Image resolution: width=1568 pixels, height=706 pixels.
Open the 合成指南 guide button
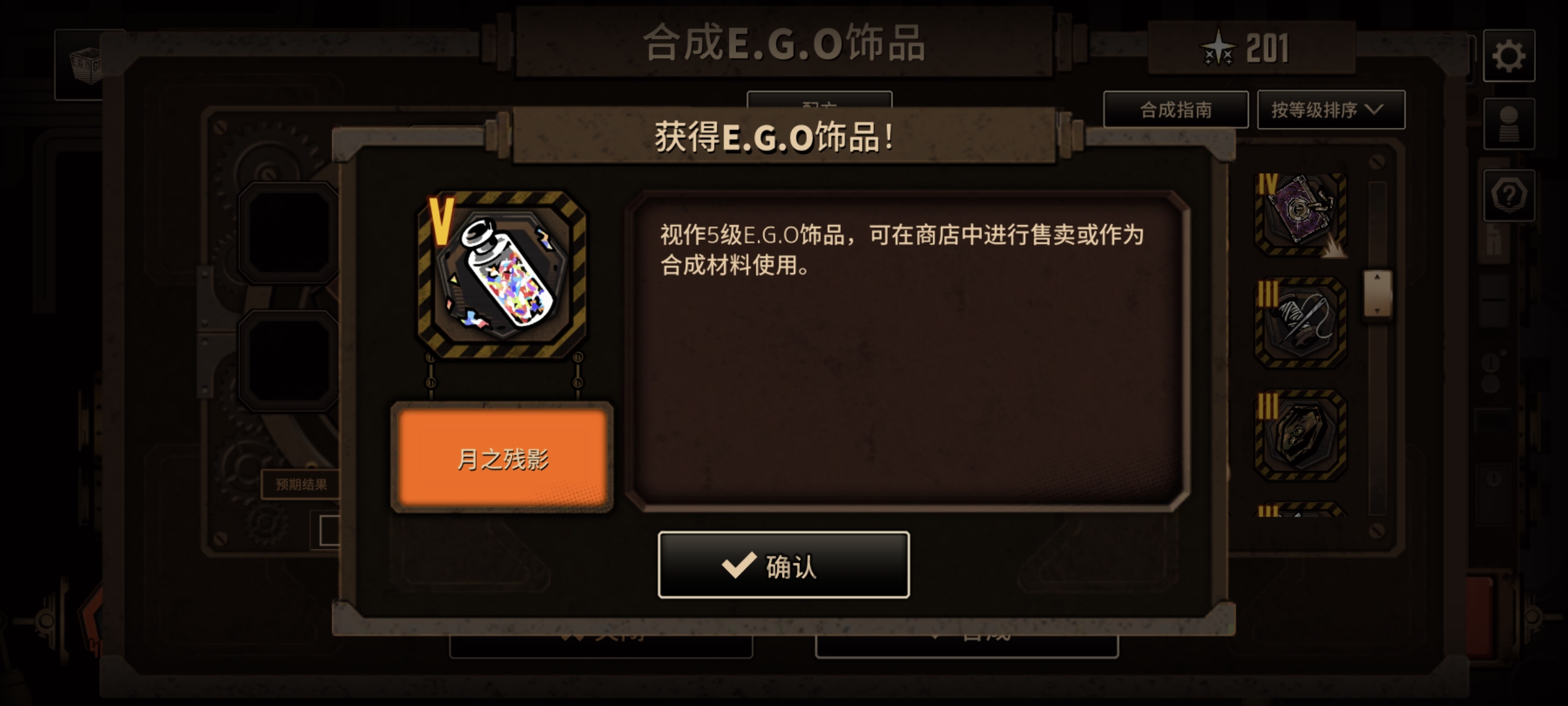(1176, 110)
